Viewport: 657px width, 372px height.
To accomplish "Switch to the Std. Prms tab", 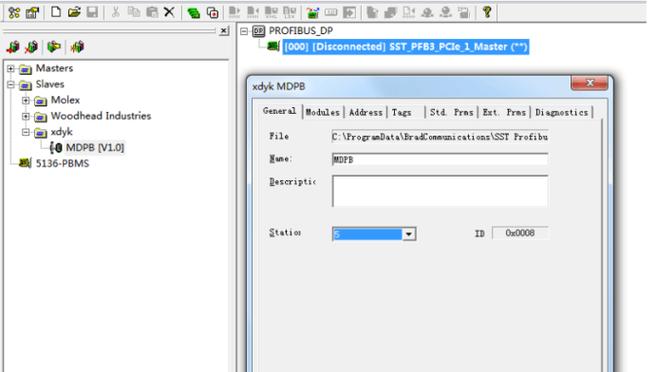I will 452,112.
